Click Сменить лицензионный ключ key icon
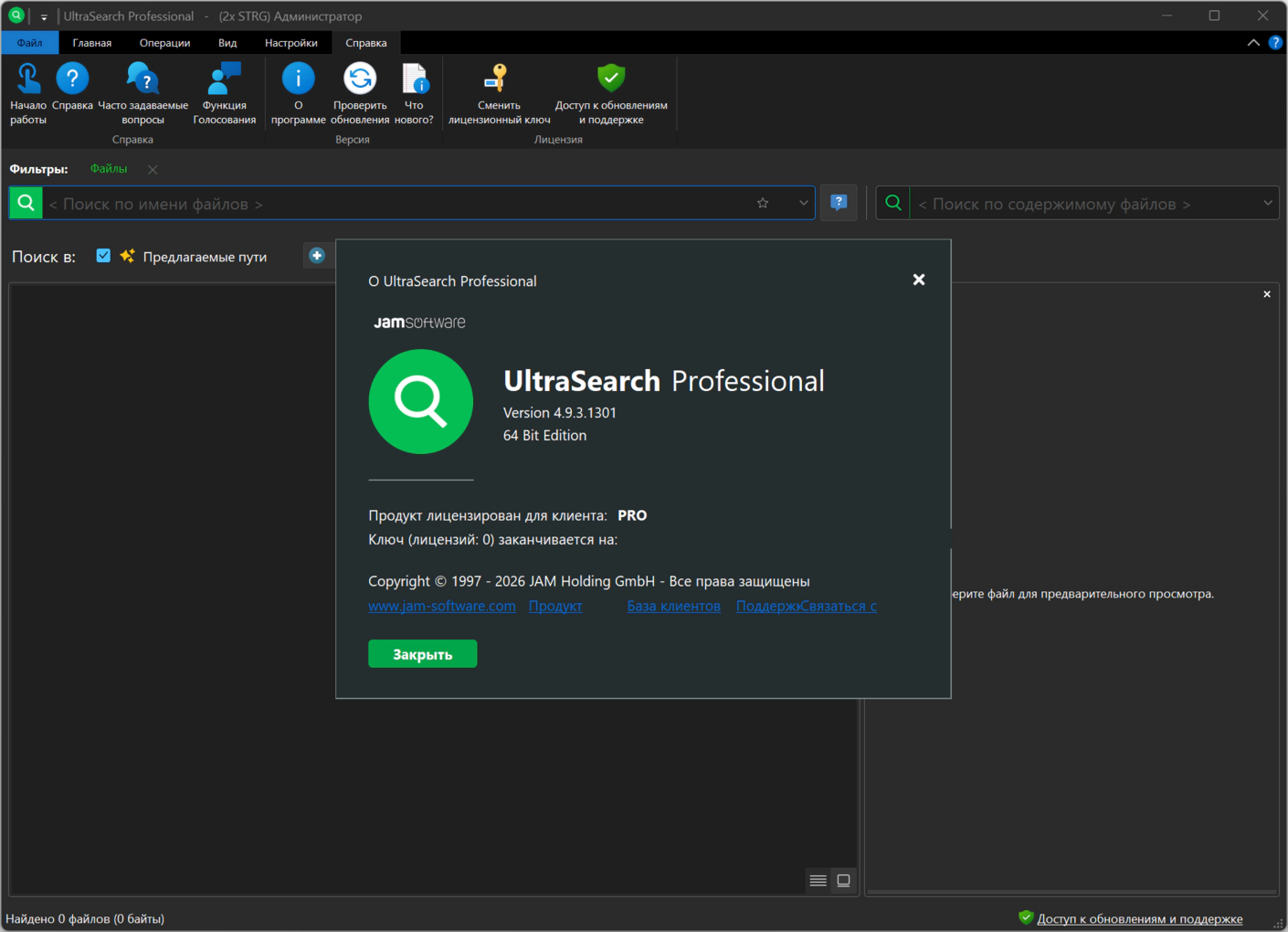 tap(499, 93)
